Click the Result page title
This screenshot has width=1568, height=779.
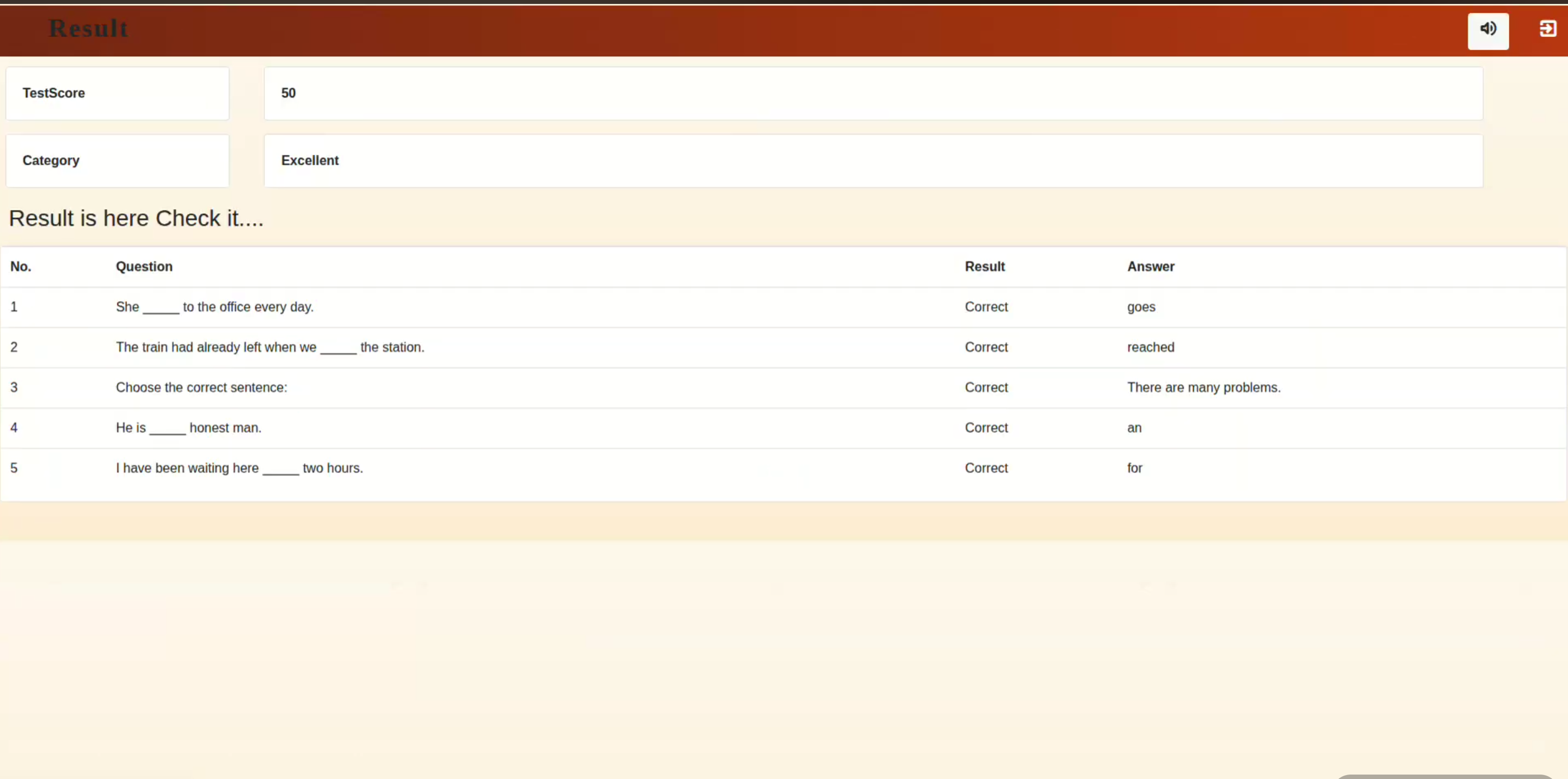89,29
